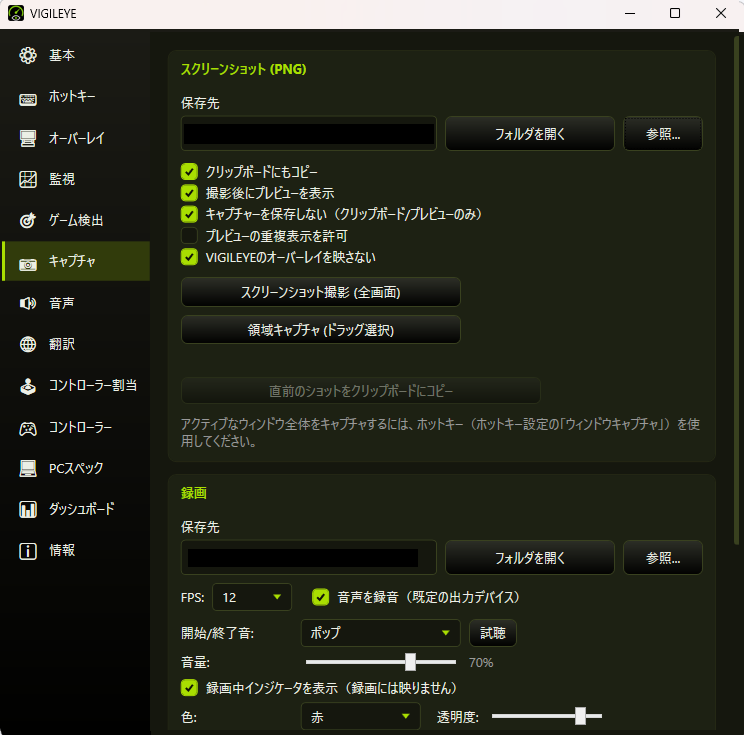Click the chart icon for ダッシュボード

point(28,510)
